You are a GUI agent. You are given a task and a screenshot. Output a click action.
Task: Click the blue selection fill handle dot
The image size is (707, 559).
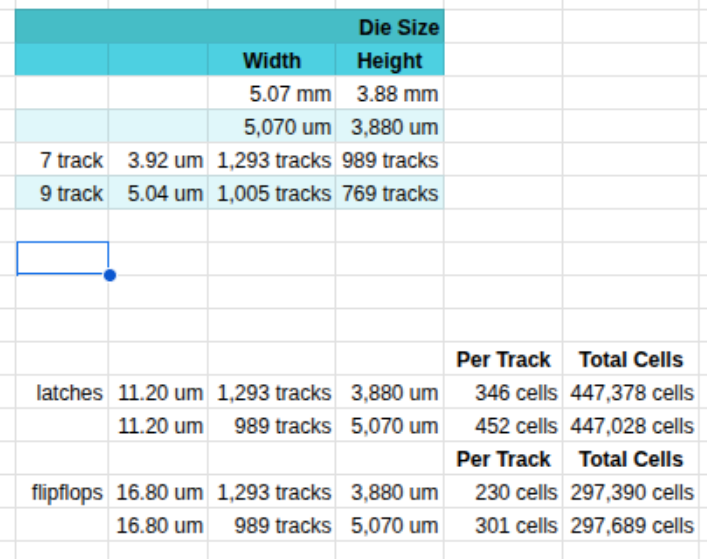point(110,275)
